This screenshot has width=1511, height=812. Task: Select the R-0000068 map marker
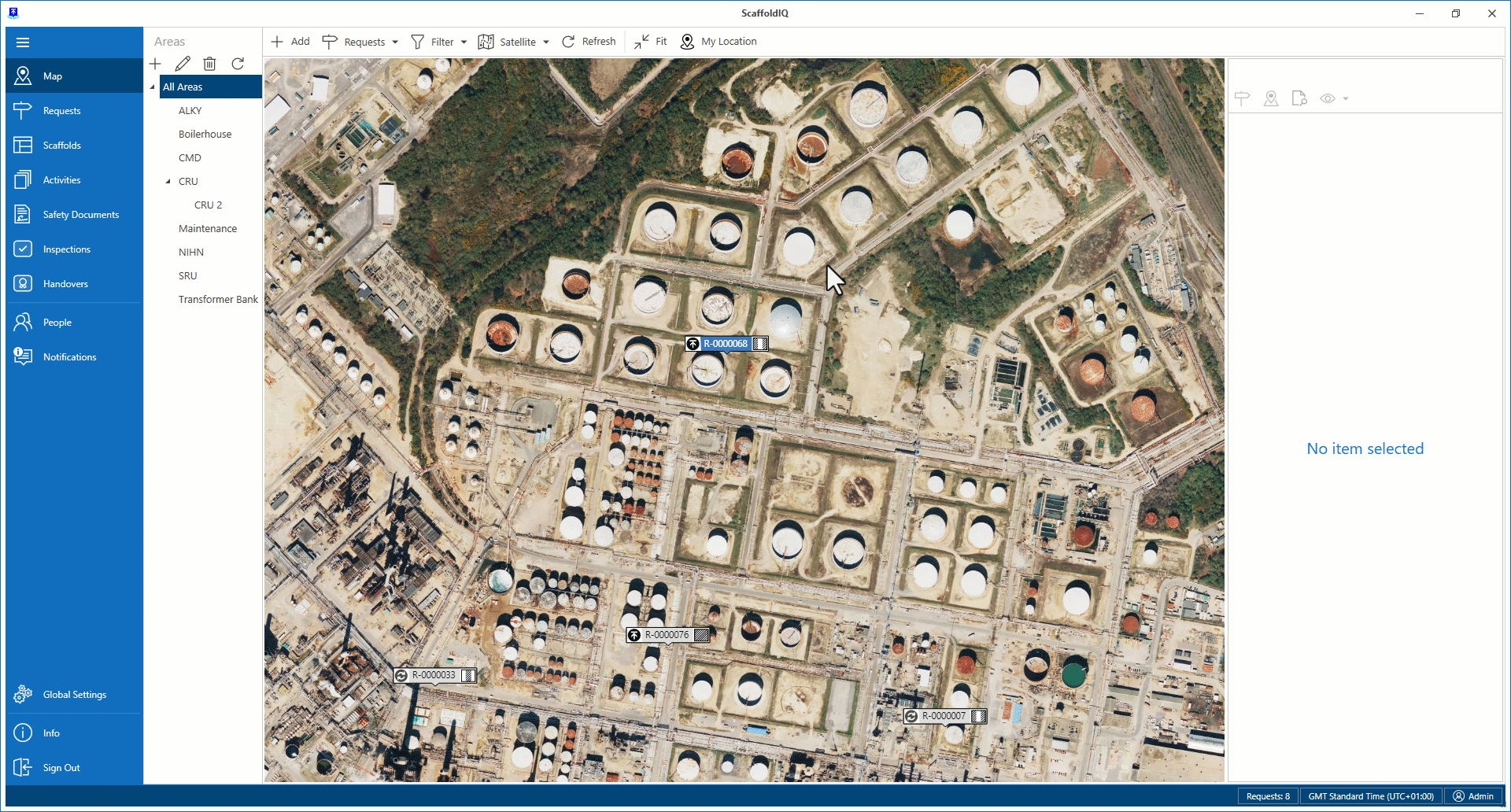click(726, 344)
